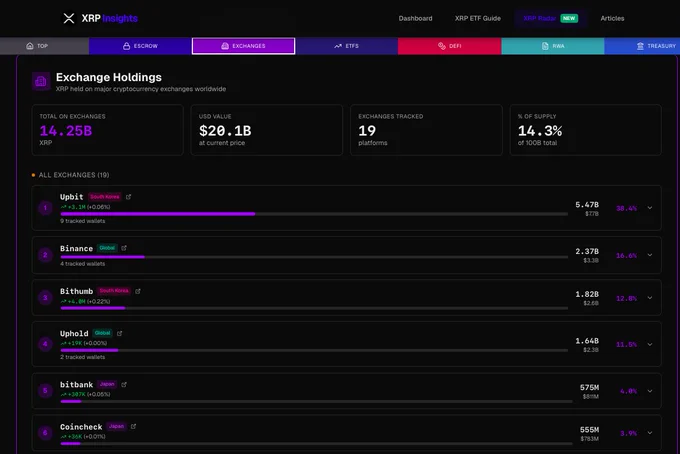Click the Bithumb holdings progress bar

(x=314, y=308)
